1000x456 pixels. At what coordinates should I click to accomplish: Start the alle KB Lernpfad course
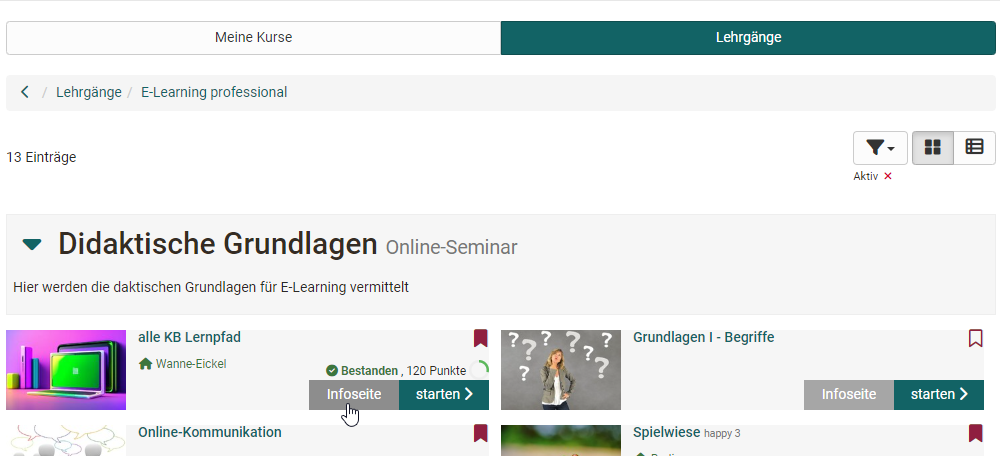coord(444,395)
